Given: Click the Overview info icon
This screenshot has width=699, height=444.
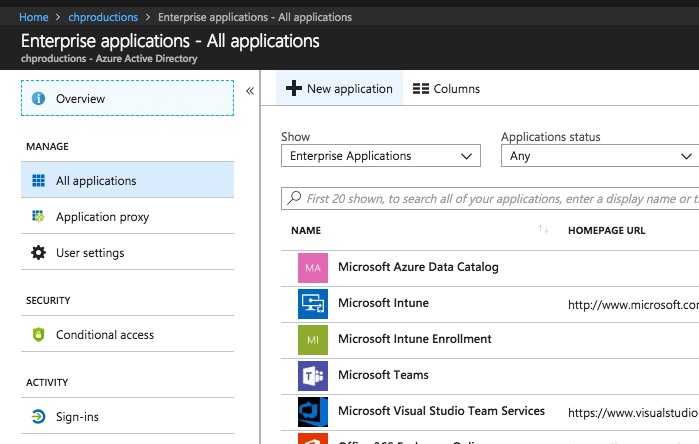Looking at the screenshot, I should pyautogui.click(x=38, y=99).
